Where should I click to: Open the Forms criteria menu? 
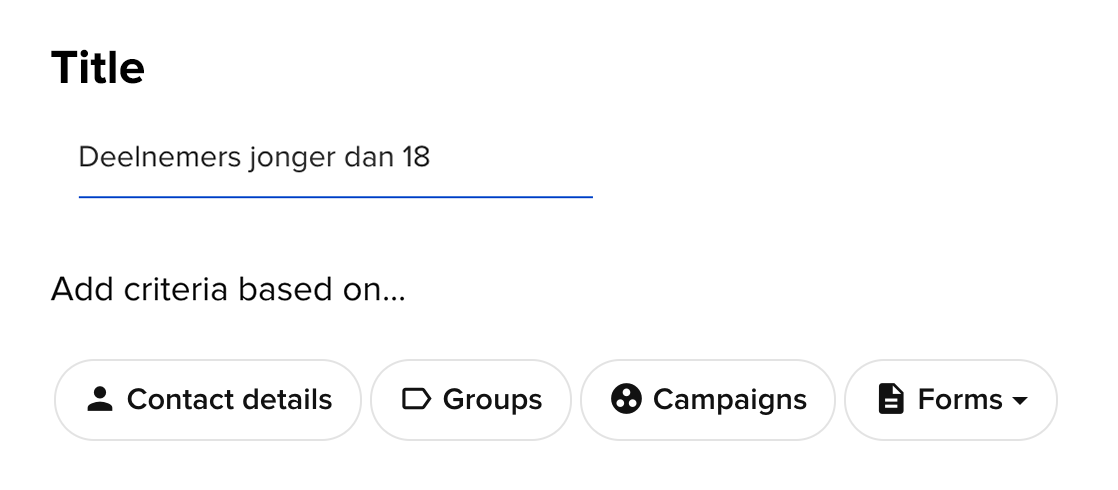click(951, 400)
